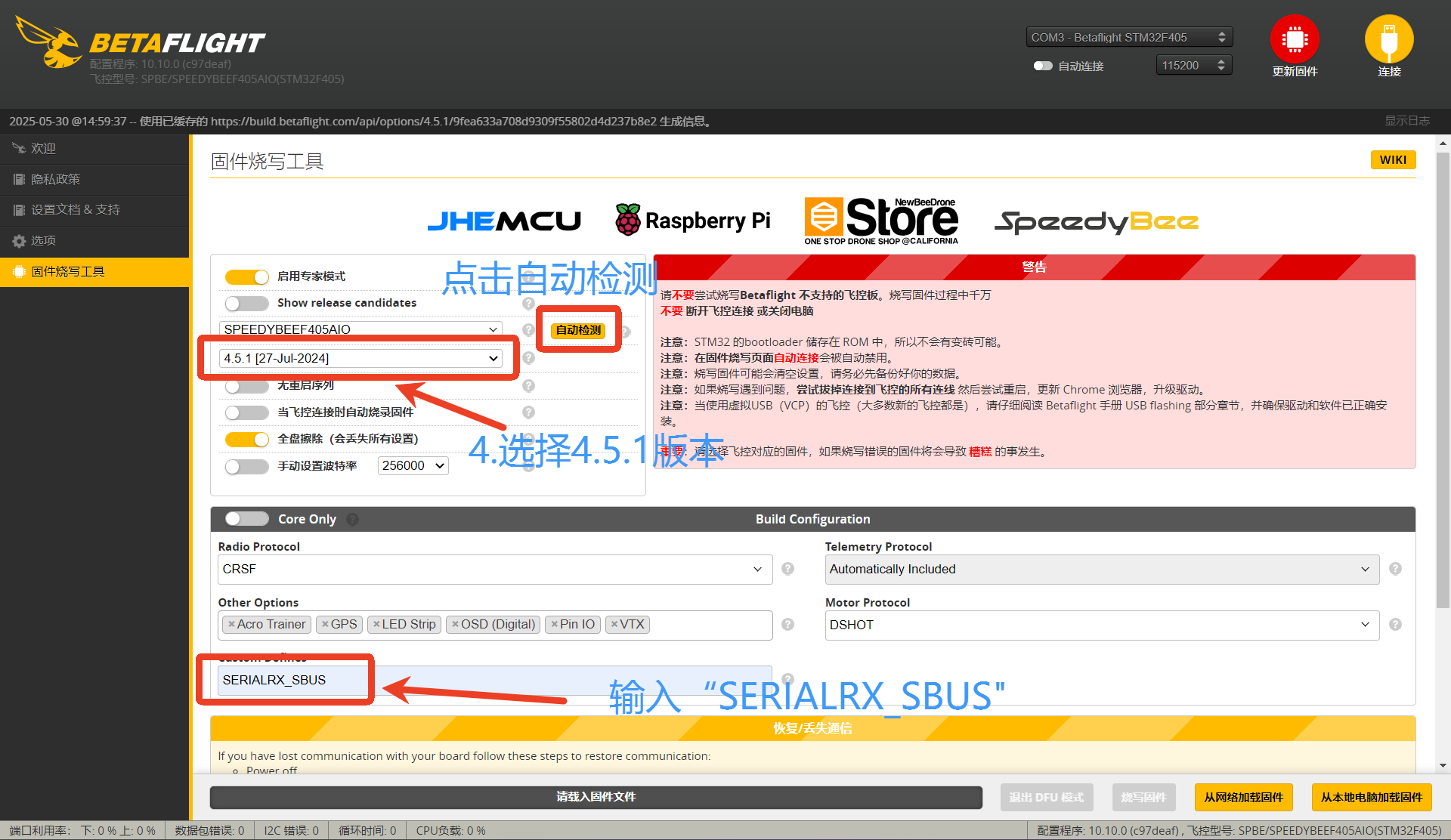1451x840 pixels.
Task: Click help icon beside Telemetry Protocol dropdown
Action: click(1395, 569)
